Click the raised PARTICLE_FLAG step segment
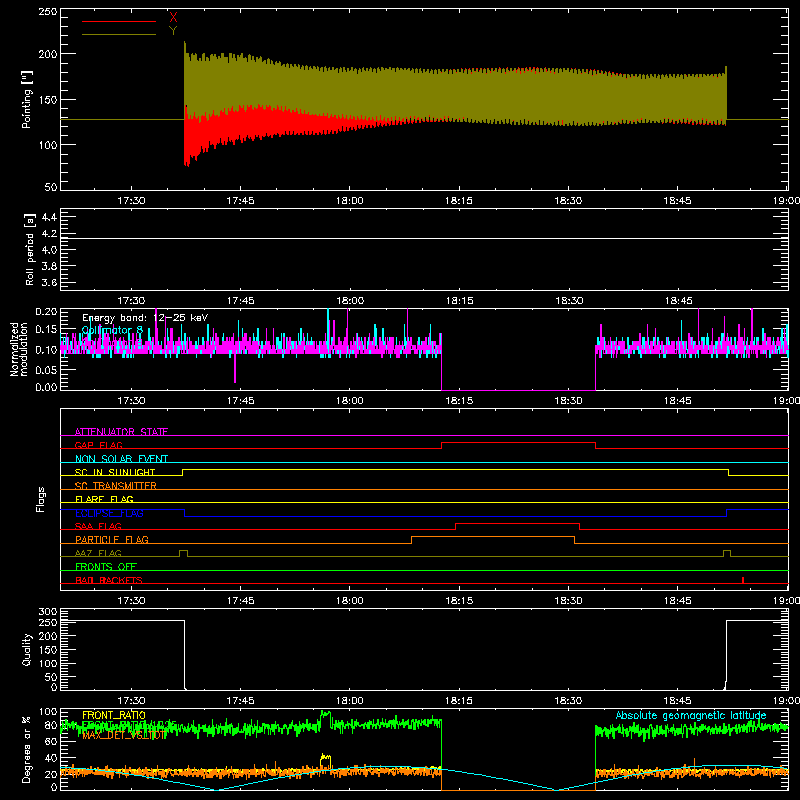The image size is (800, 800). [493, 537]
